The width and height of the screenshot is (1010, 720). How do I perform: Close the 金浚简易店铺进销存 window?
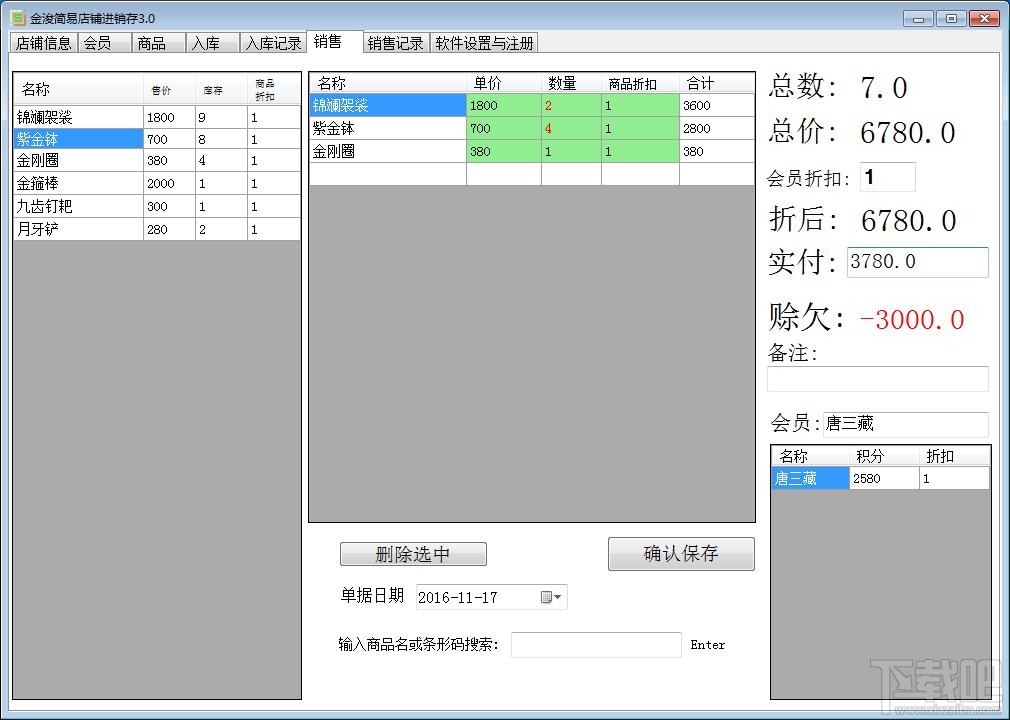point(984,19)
